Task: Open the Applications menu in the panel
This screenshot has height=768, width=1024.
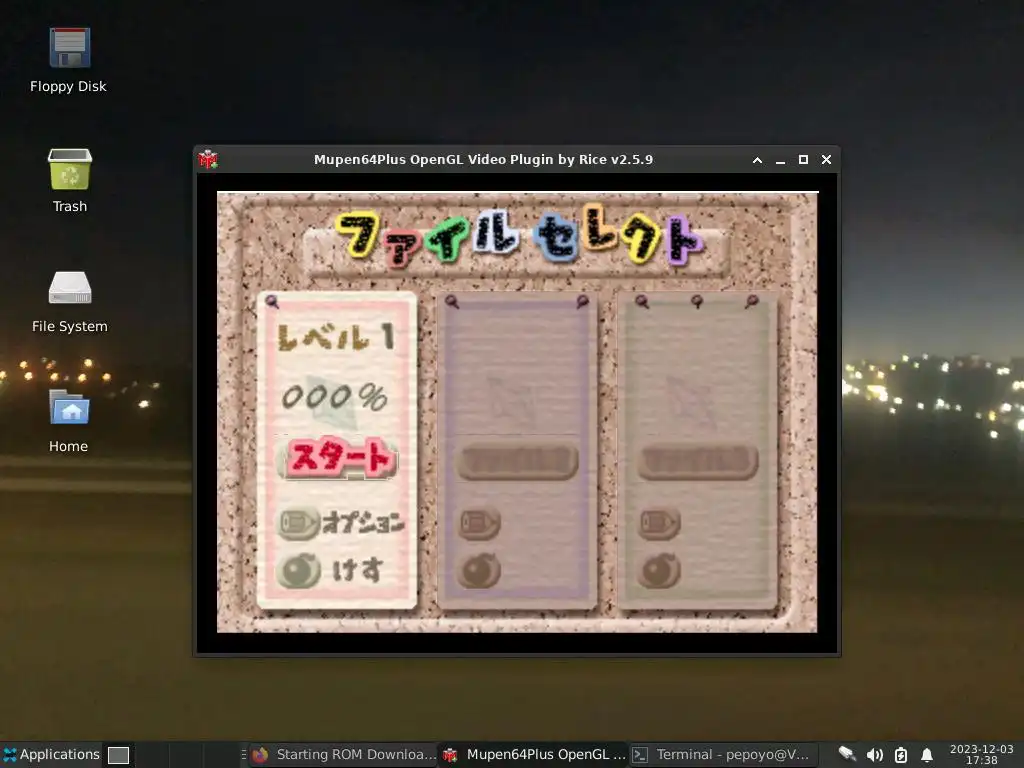Action: tap(51, 754)
